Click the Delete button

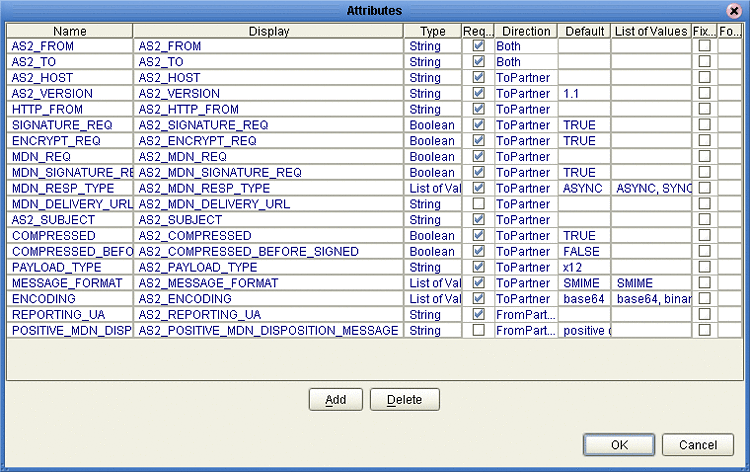pyautogui.click(x=405, y=399)
